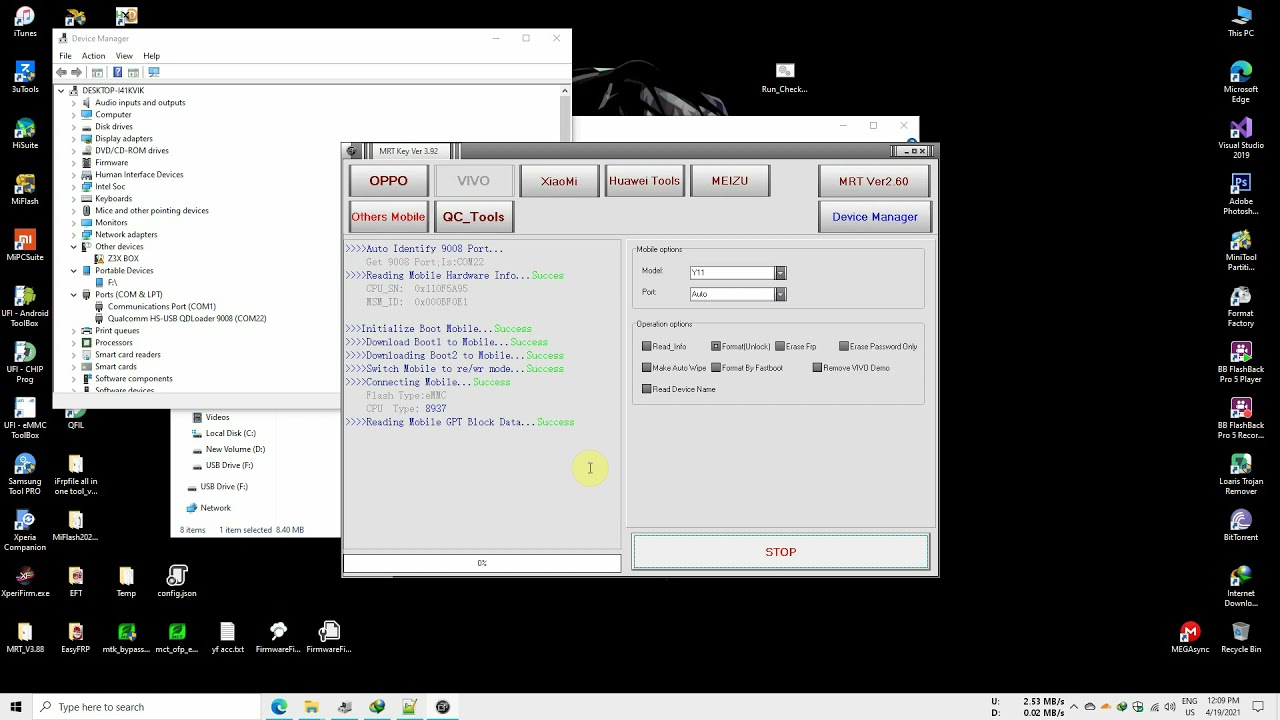Open the config.json file icon
This screenshot has width=1280, height=720.
[177, 582]
